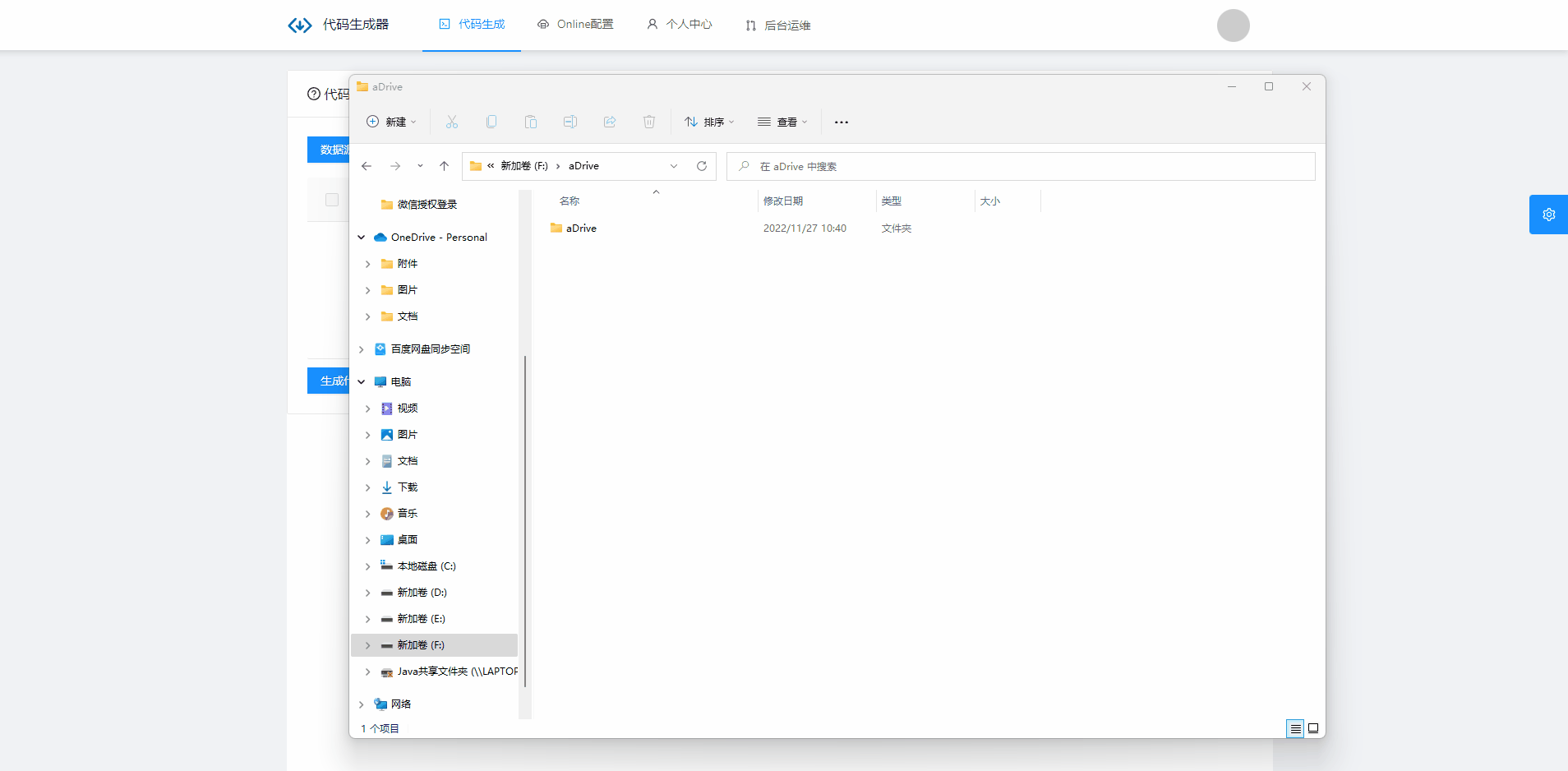Click the Cut icon in Explorer toolbar
Viewport: 1568px width, 771px height.
coord(452,122)
